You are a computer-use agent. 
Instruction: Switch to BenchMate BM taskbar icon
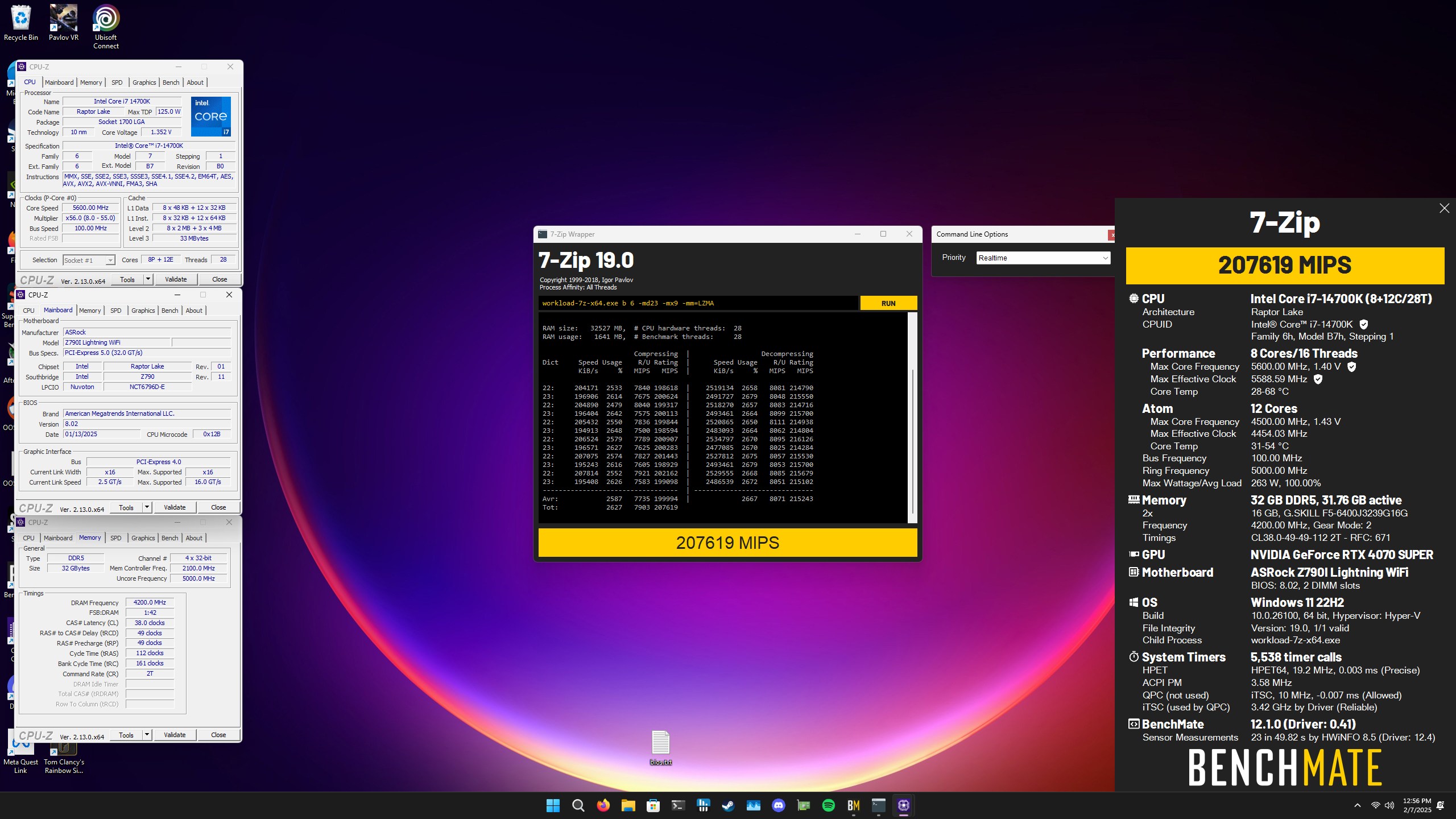pyautogui.click(x=853, y=805)
